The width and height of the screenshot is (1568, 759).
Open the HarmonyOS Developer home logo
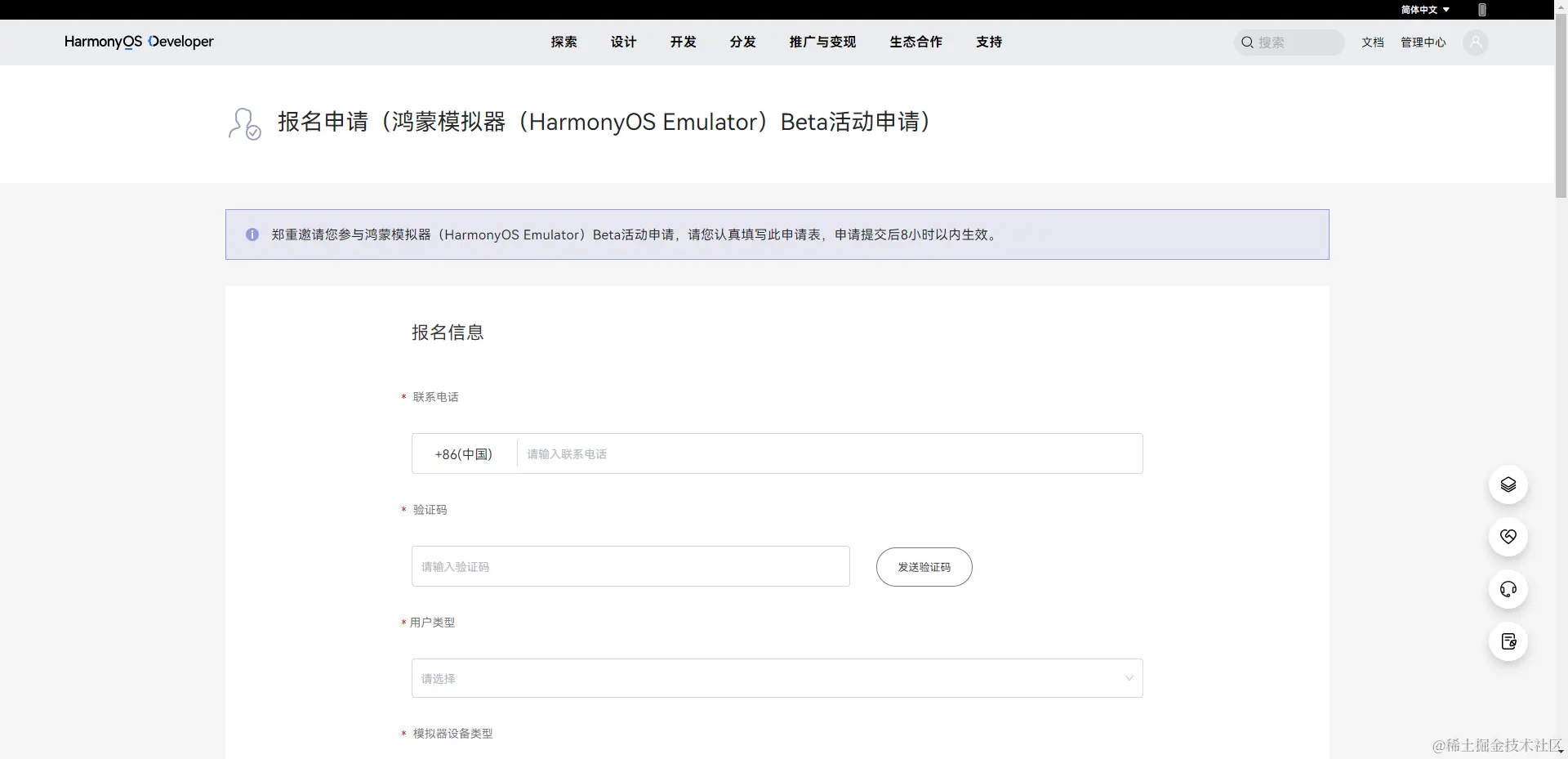(139, 42)
